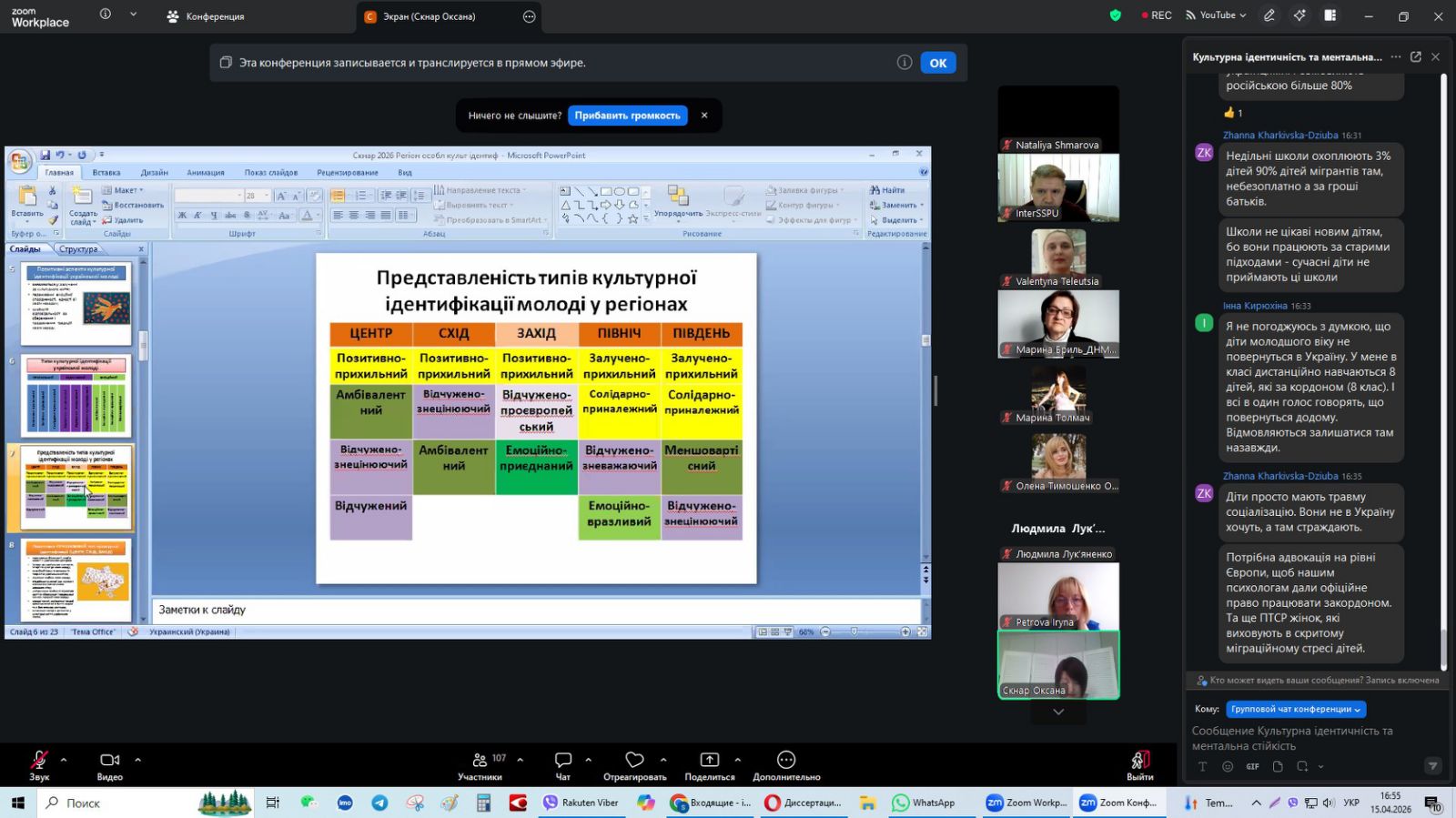Expand the arrow next to Звук
This screenshot has width=1456, height=818.
tap(64, 760)
